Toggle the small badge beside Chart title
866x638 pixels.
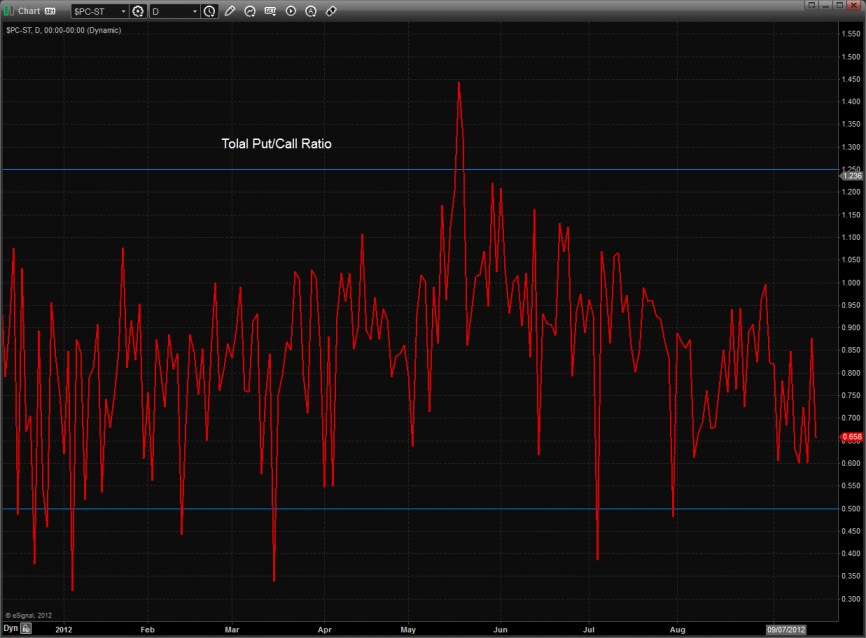pyautogui.click(x=50, y=11)
